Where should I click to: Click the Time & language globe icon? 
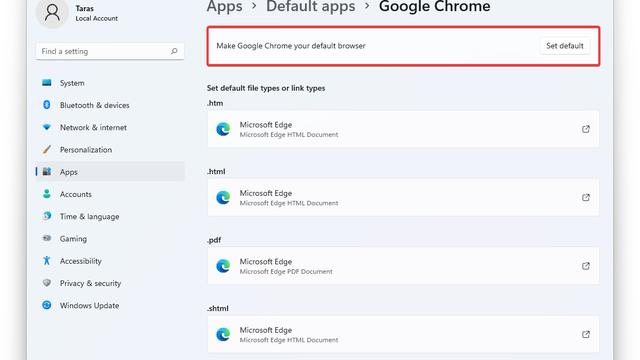47,216
